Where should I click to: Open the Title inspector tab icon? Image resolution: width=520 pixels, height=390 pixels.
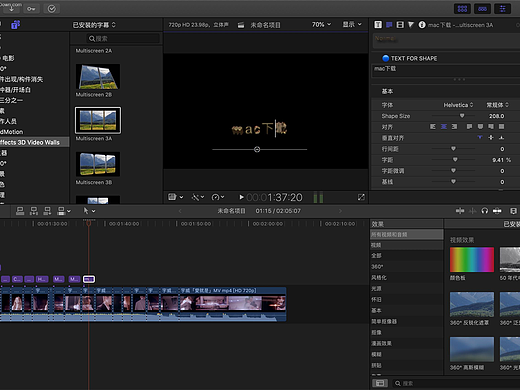pos(389,25)
